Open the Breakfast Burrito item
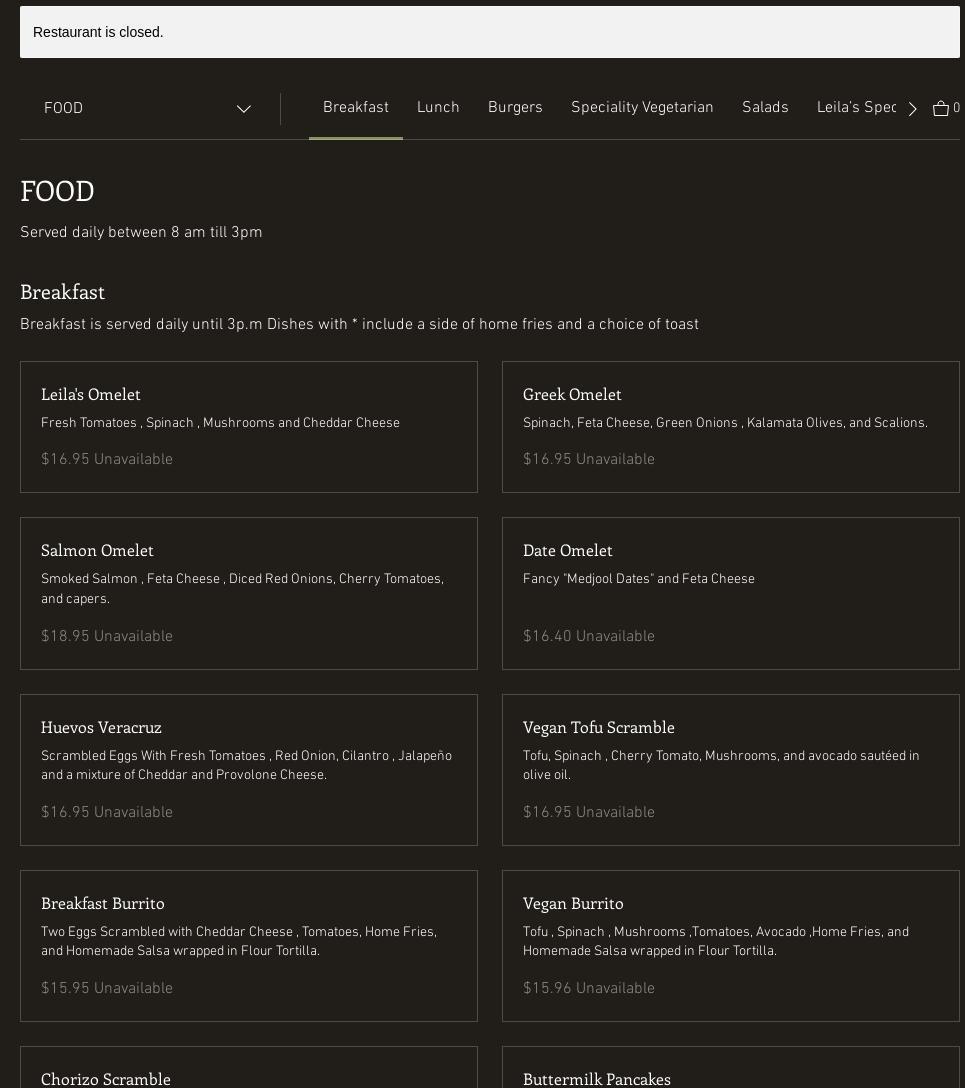Screen dimensions: 965x1088 tap(248, 946)
